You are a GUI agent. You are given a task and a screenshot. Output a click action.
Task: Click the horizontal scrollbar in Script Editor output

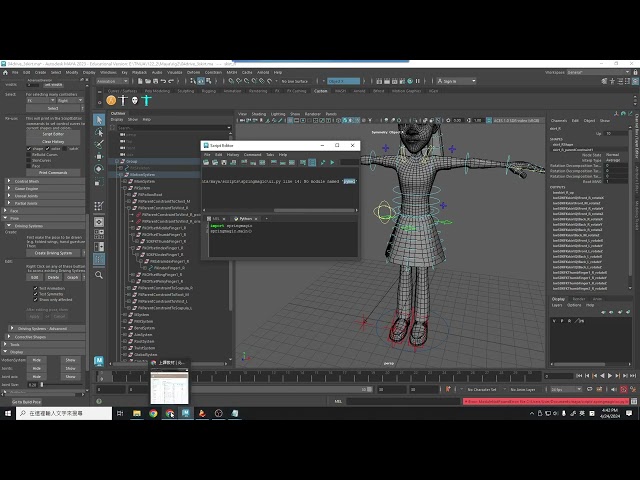[314, 211]
